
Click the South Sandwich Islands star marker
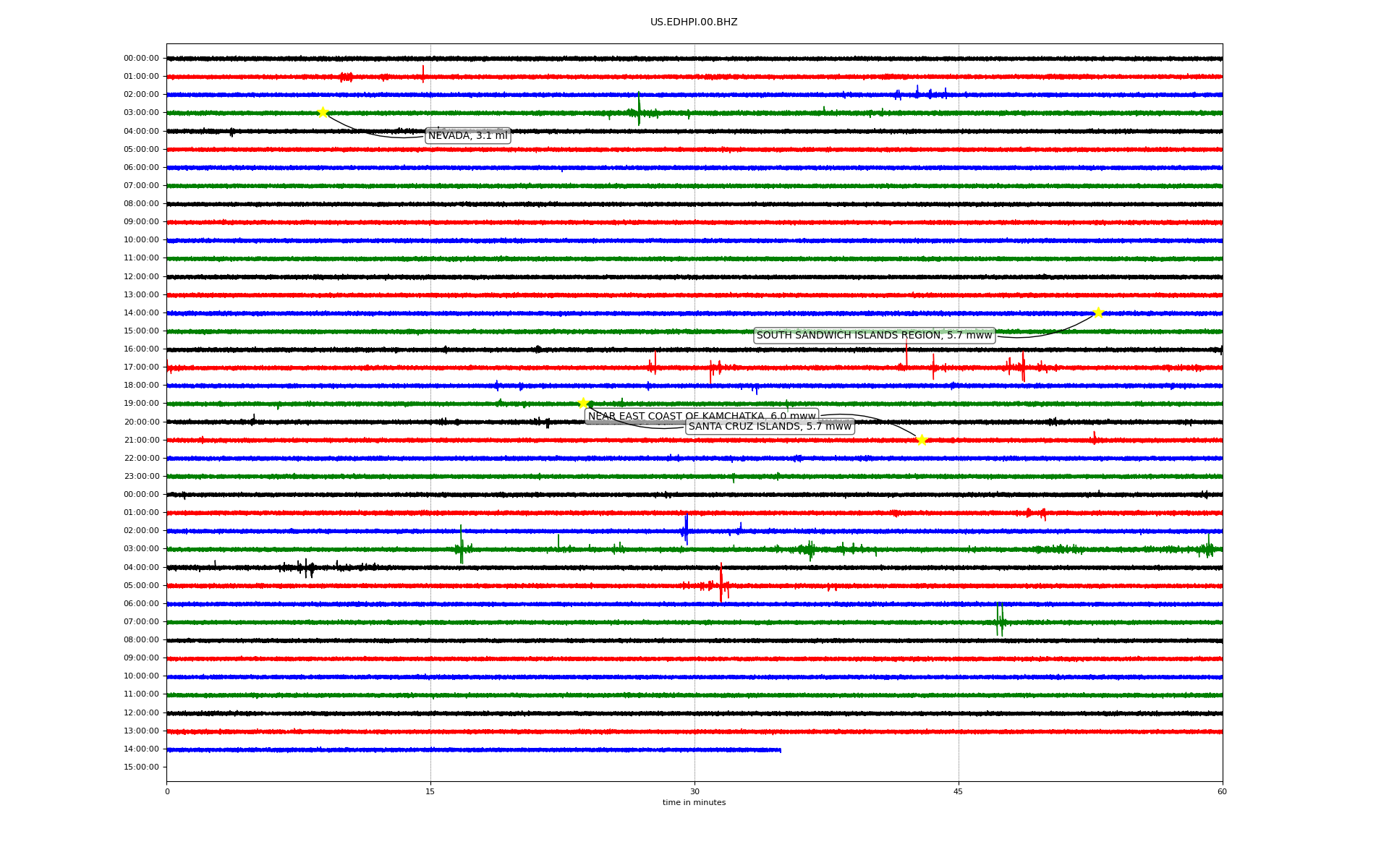pyautogui.click(x=1098, y=312)
